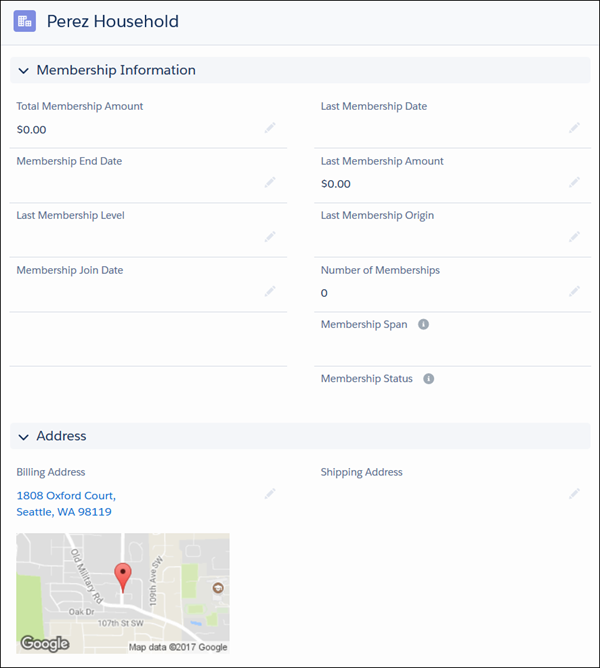This screenshot has width=600, height=668.
Task: Click the 107th St SW map label
Action: click(121, 623)
